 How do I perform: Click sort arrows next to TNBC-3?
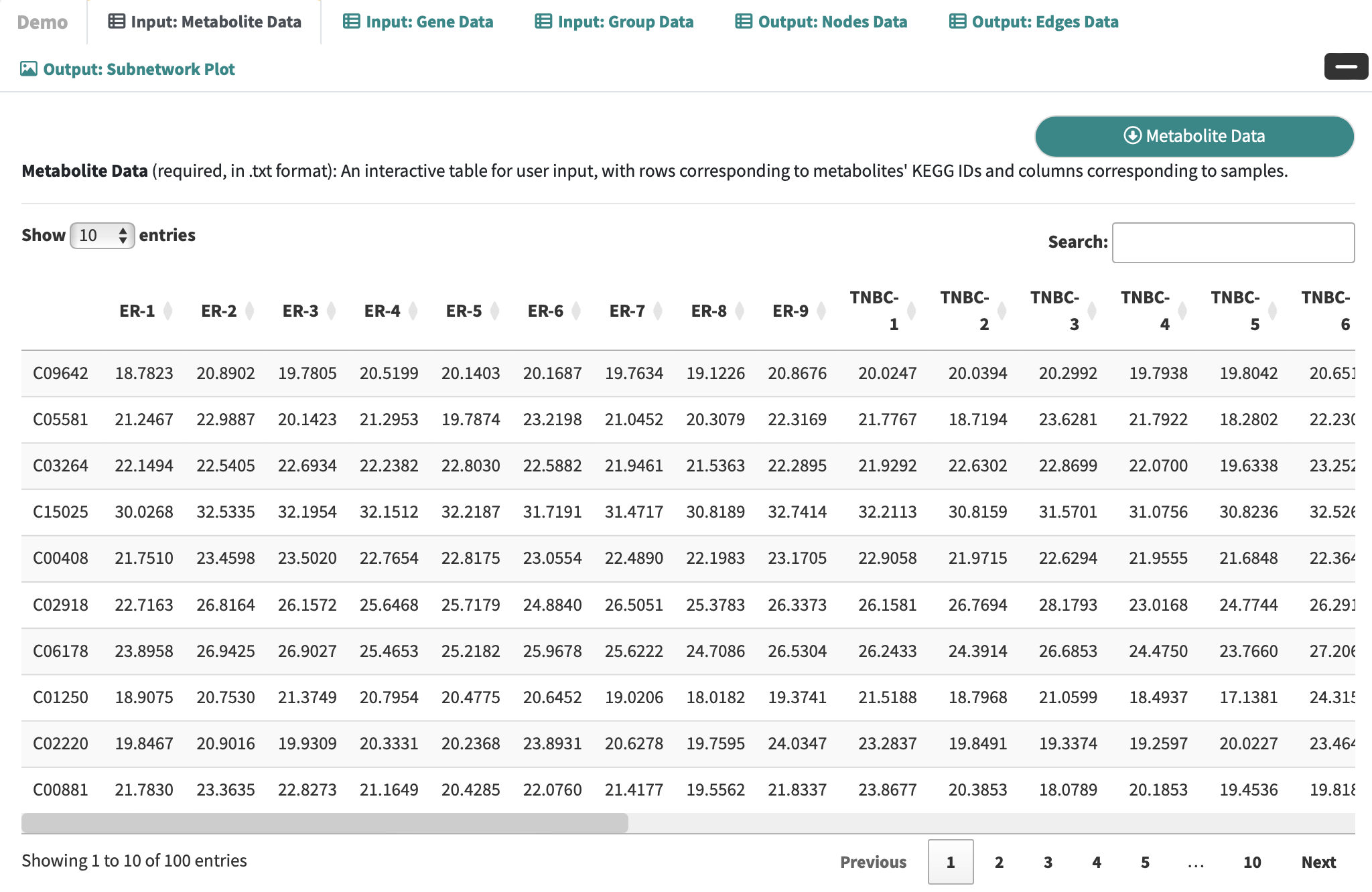1092,311
